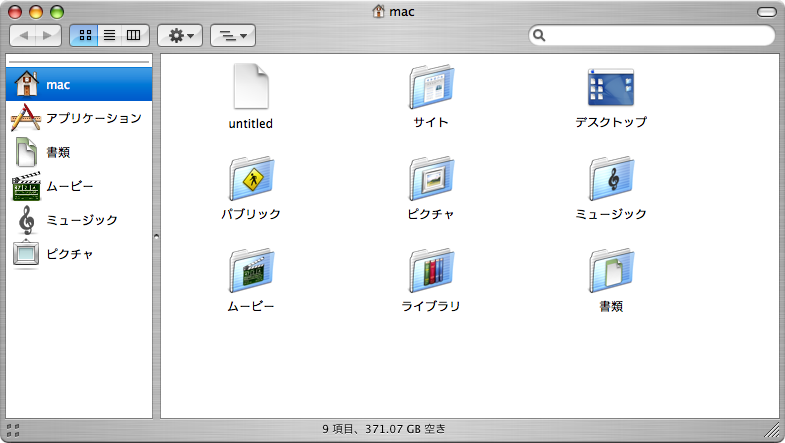Click the パブリック folder name label
Image resolution: width=785 pixels, height=443 pixels.
coord(251,214)
